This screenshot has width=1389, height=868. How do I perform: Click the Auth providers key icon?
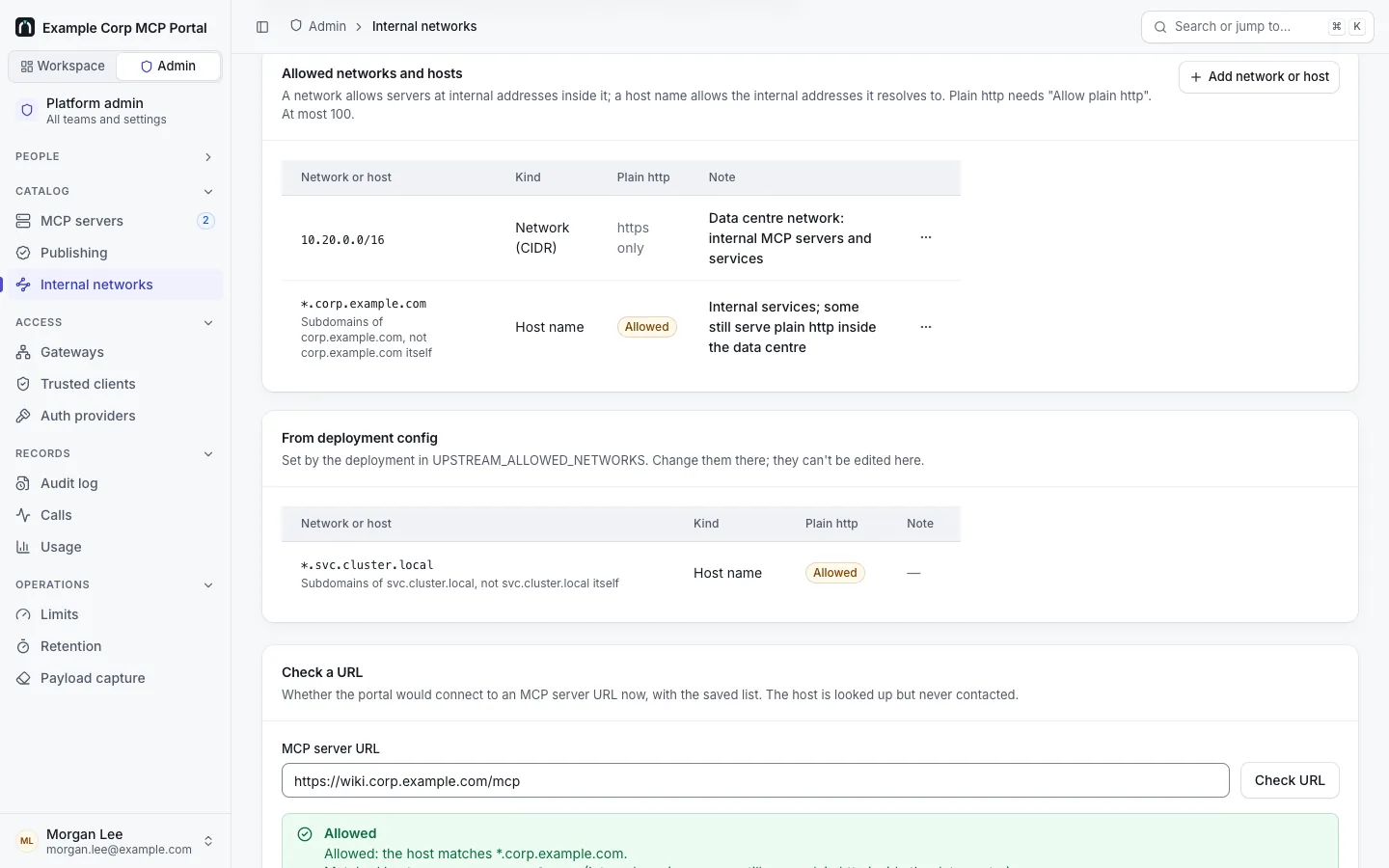(x=23, y=416)
